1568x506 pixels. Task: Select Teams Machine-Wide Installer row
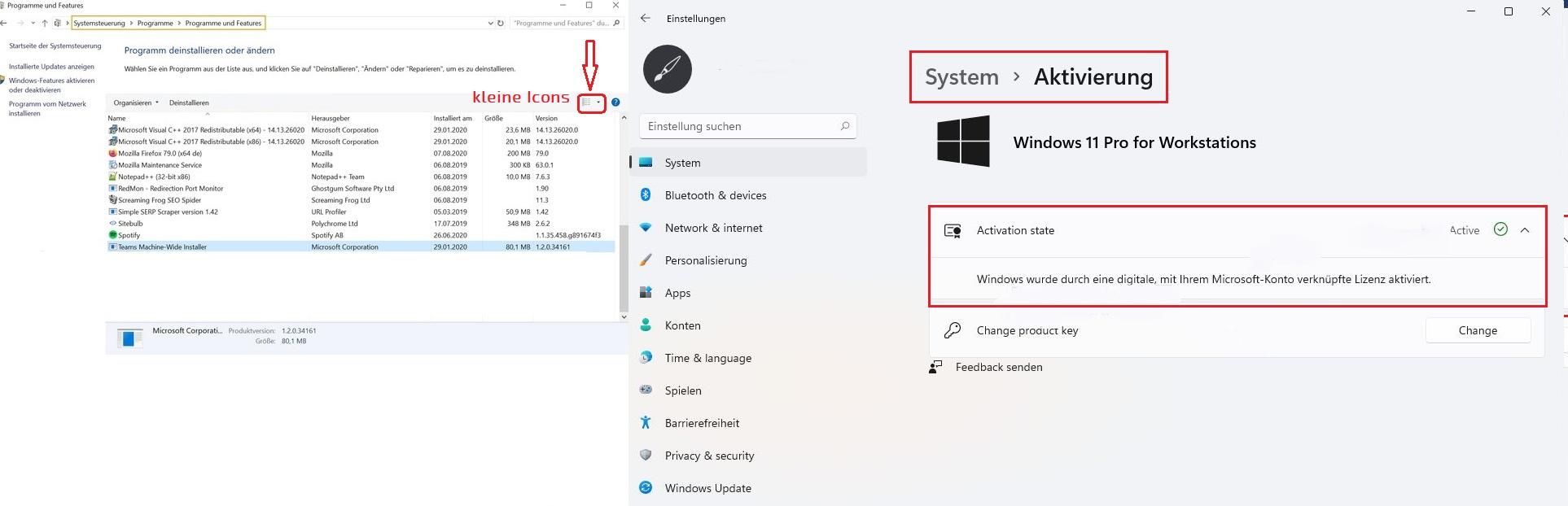(361, 246)
